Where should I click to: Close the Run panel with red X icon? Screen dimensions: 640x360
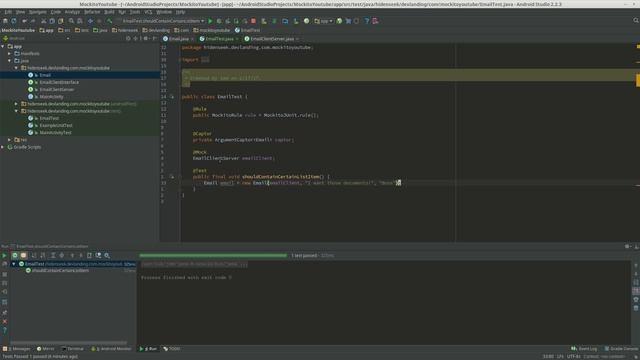(x=4, y=322)
